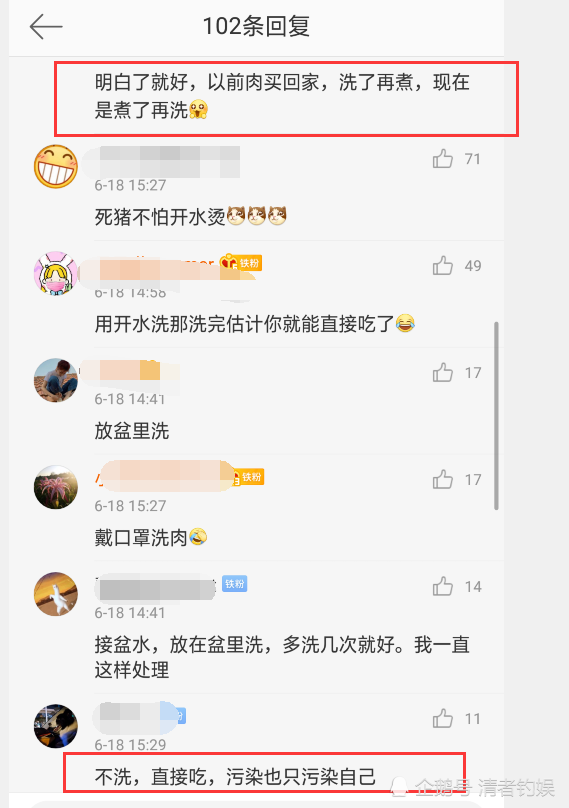Open the grinning emoji avatar profile
569x808 pixels.
(56, 166)
